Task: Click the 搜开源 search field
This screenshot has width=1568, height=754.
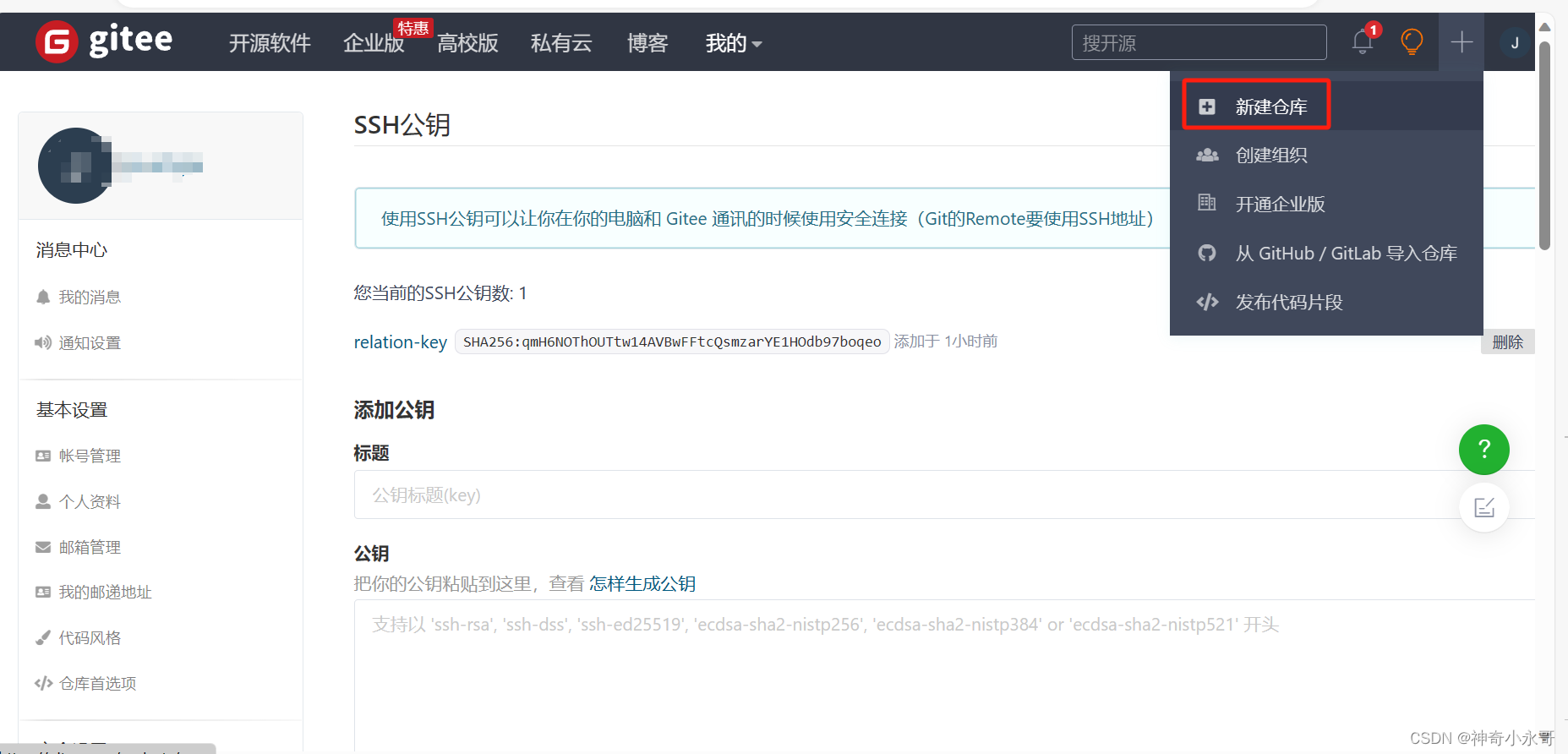Action: coord(1199,42)
